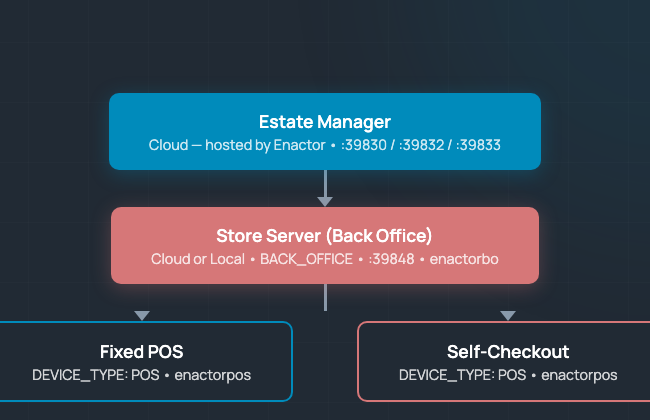650x420 pixels.
Task: Select the Store Server (Back Office) title
Action: tap(324, 236)
